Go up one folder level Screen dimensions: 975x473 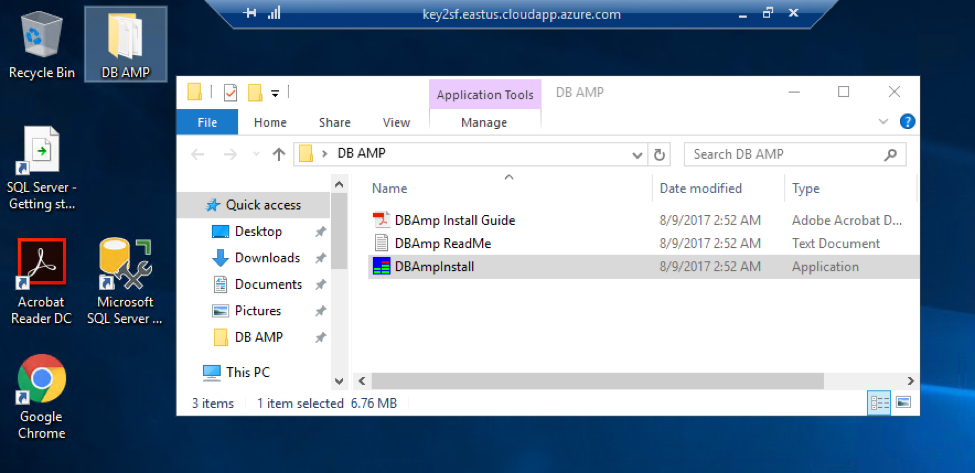click(279, 154)
